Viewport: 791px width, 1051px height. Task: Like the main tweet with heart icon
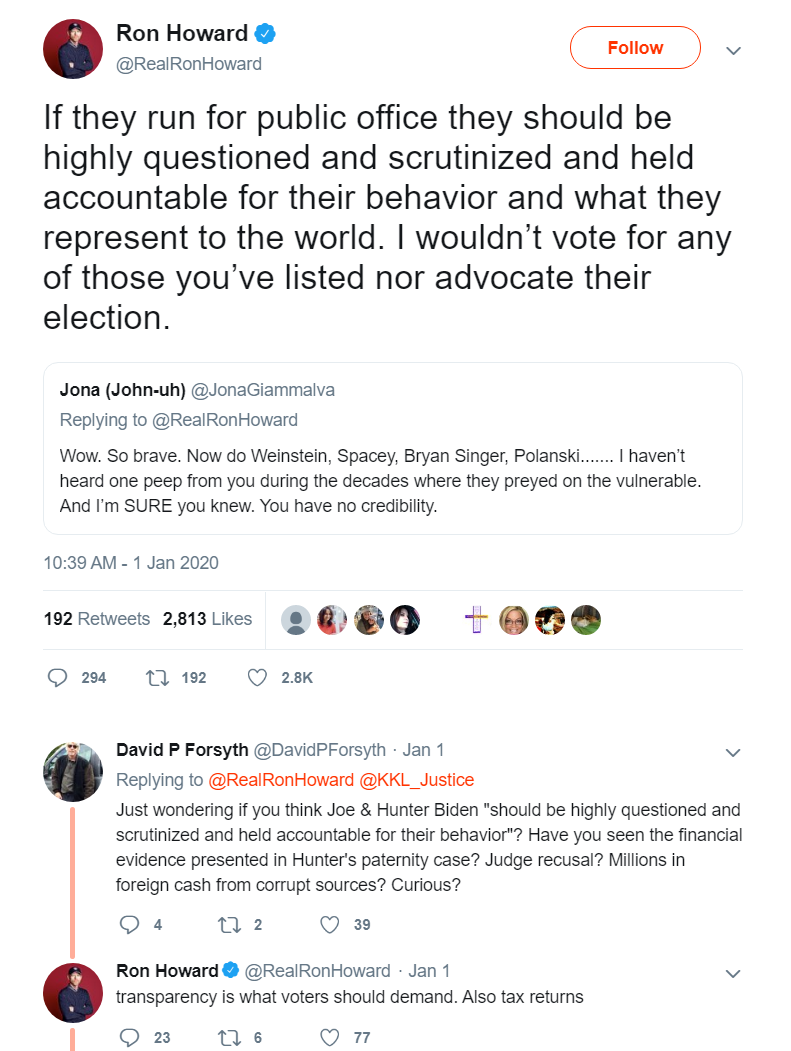pos(257,677)
